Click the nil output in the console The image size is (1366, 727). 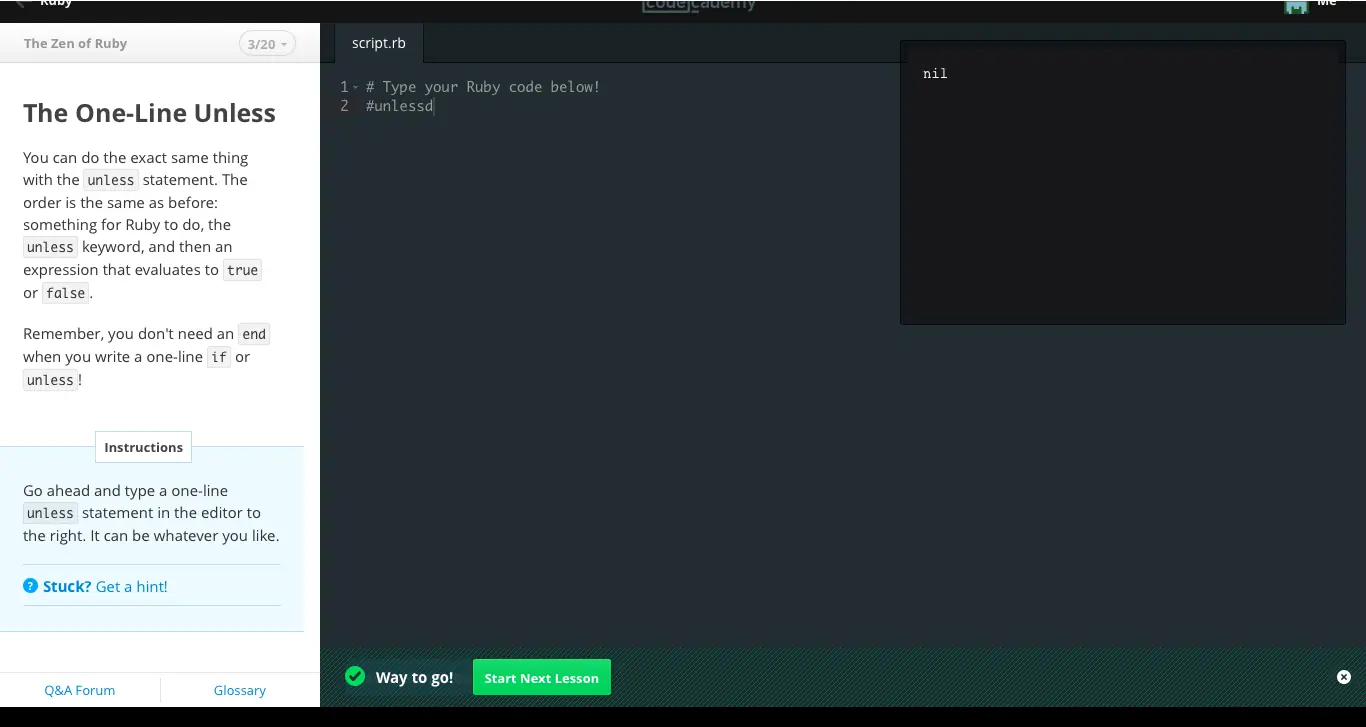coord(935,73)
